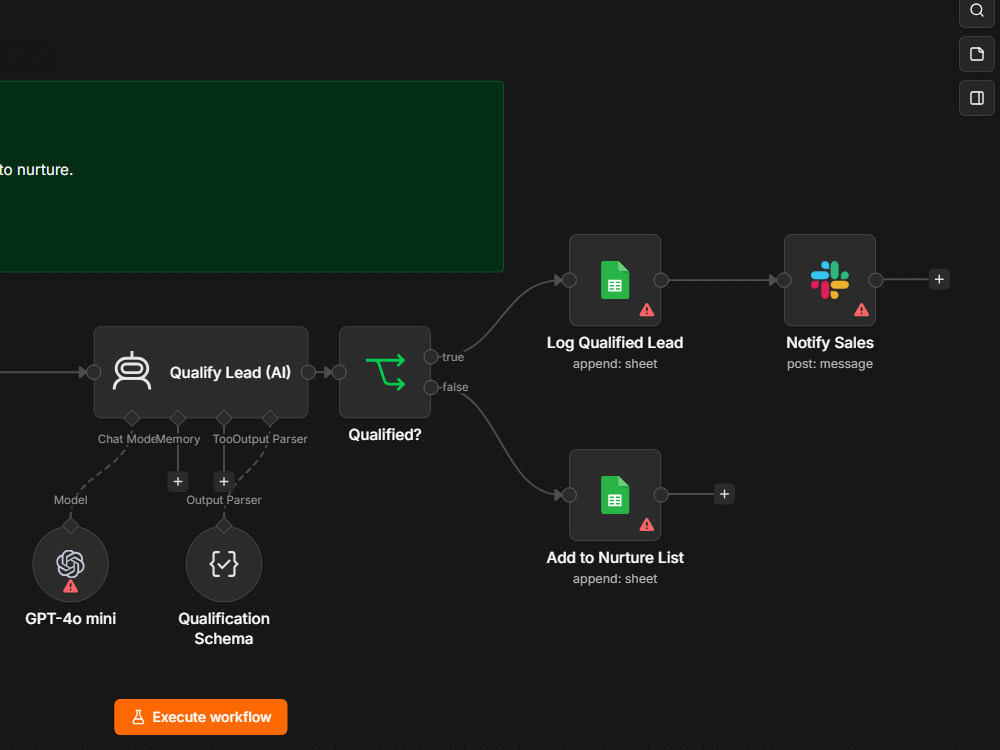Select the green sticky note
The image size is (1000, 750).
tap(251, 177)
